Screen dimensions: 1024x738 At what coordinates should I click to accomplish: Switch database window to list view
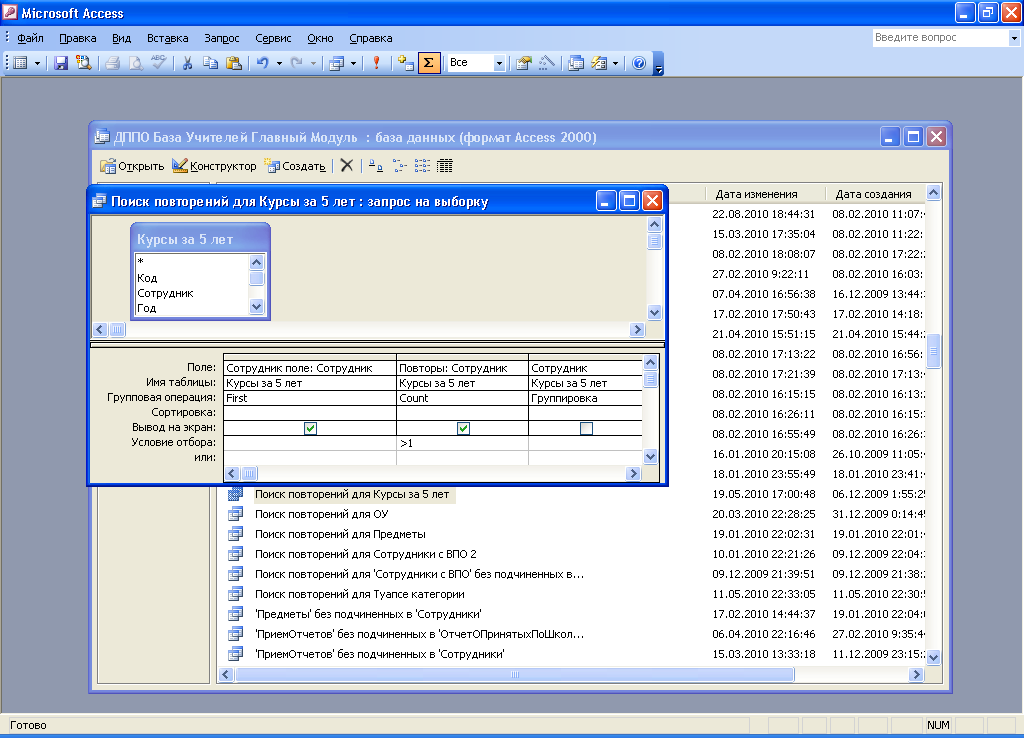[423, 166]
